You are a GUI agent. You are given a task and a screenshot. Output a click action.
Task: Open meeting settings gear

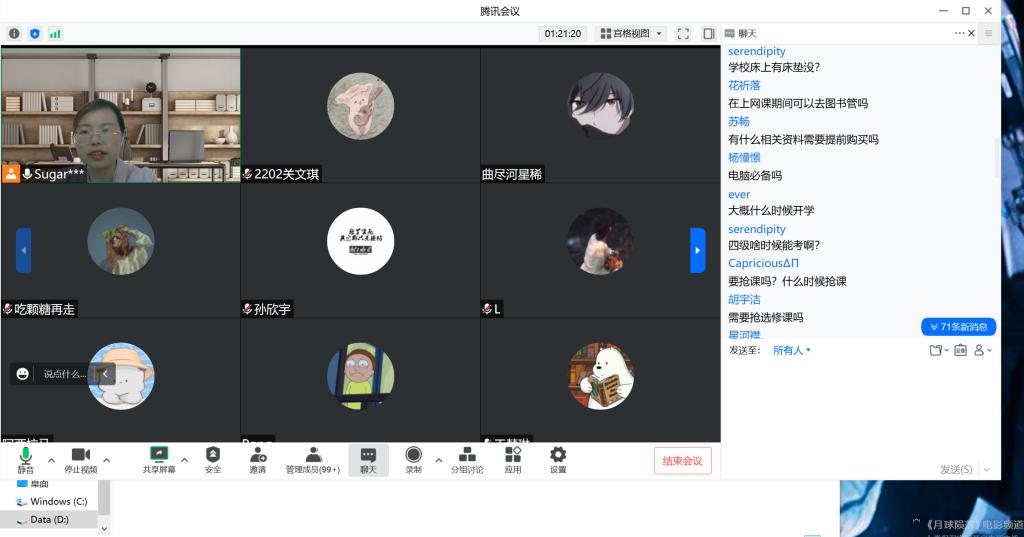tap(558, 460)
